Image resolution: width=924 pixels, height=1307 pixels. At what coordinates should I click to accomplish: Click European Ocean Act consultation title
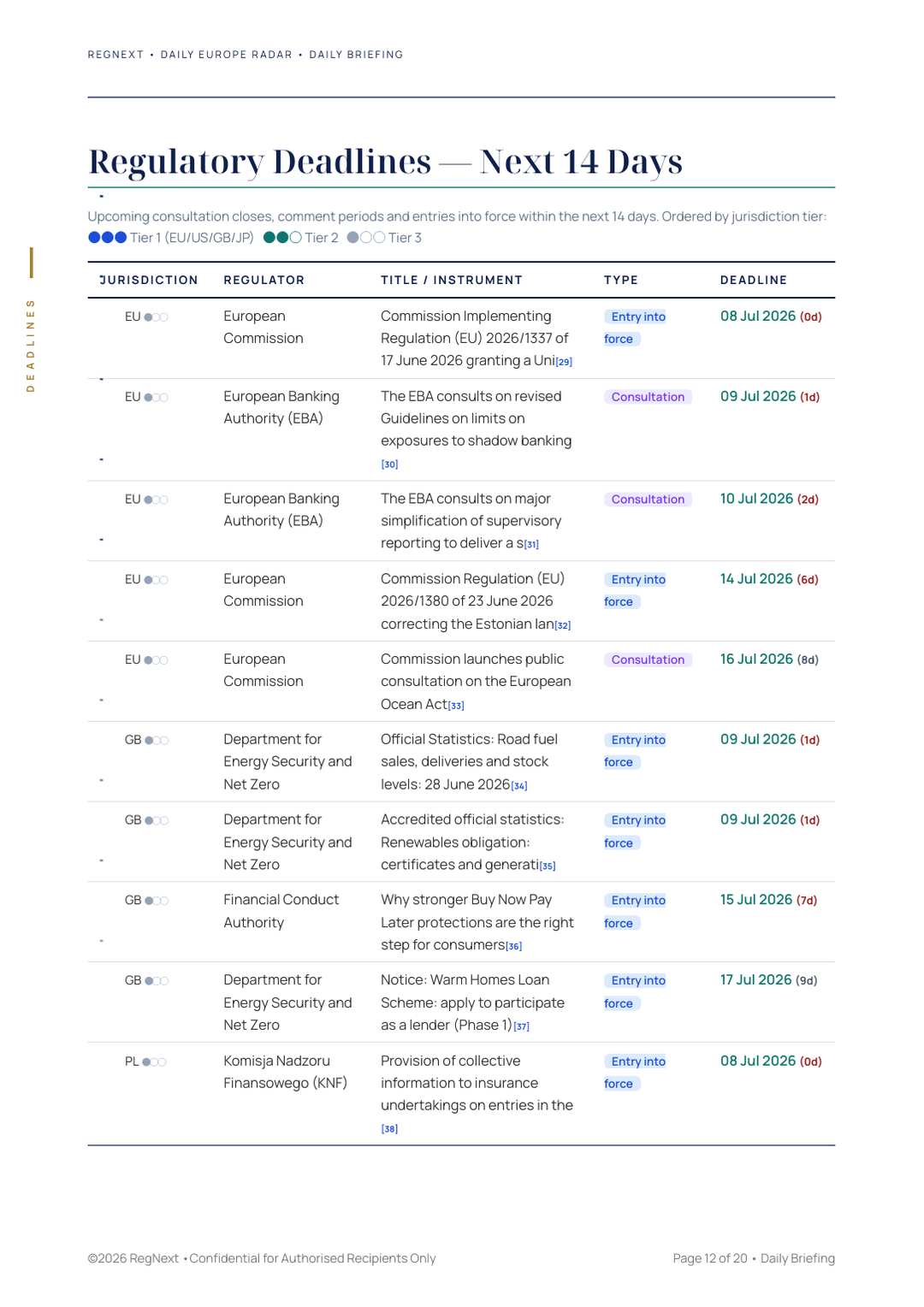click(x=476, y=682)
